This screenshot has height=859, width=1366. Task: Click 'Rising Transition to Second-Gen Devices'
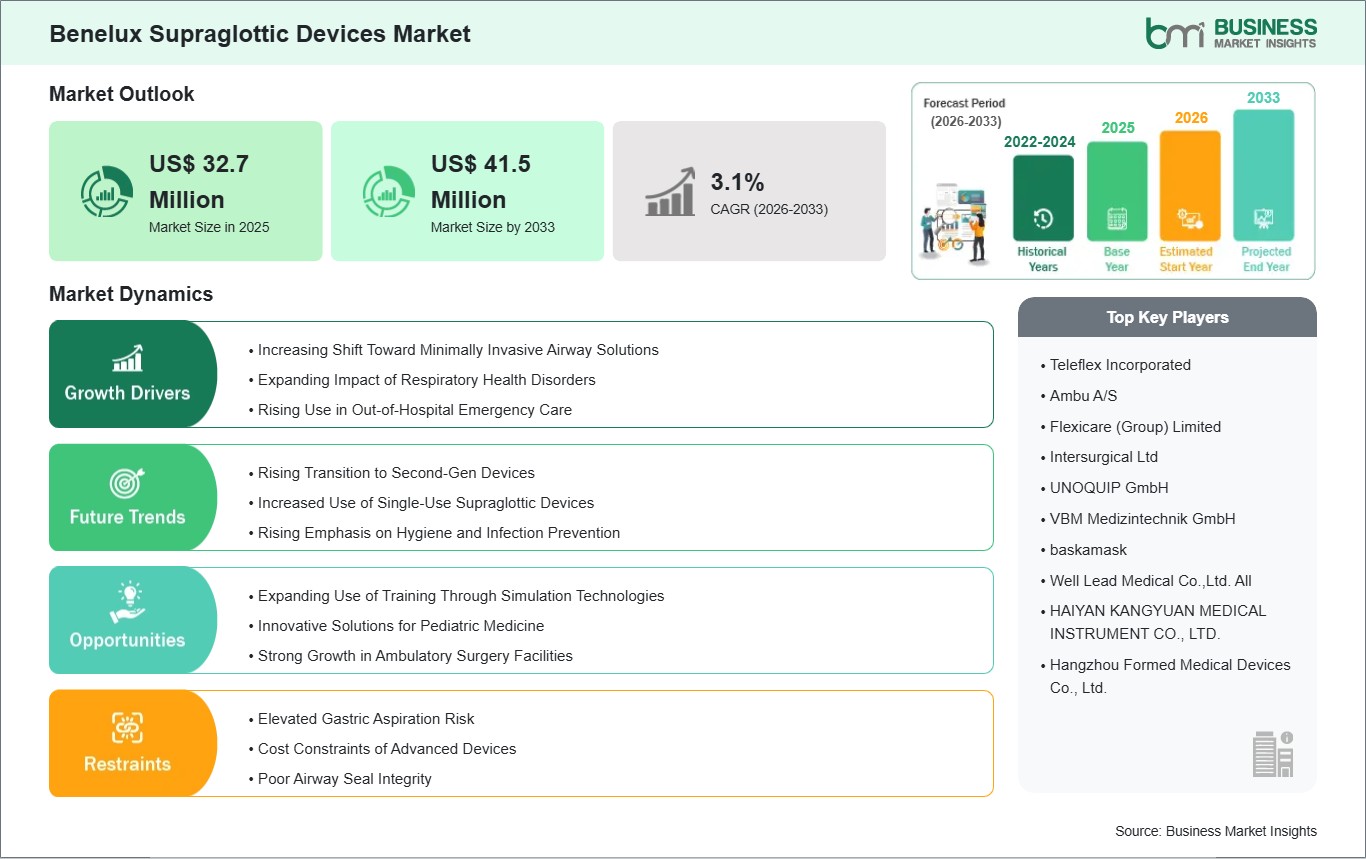(396, 473)
